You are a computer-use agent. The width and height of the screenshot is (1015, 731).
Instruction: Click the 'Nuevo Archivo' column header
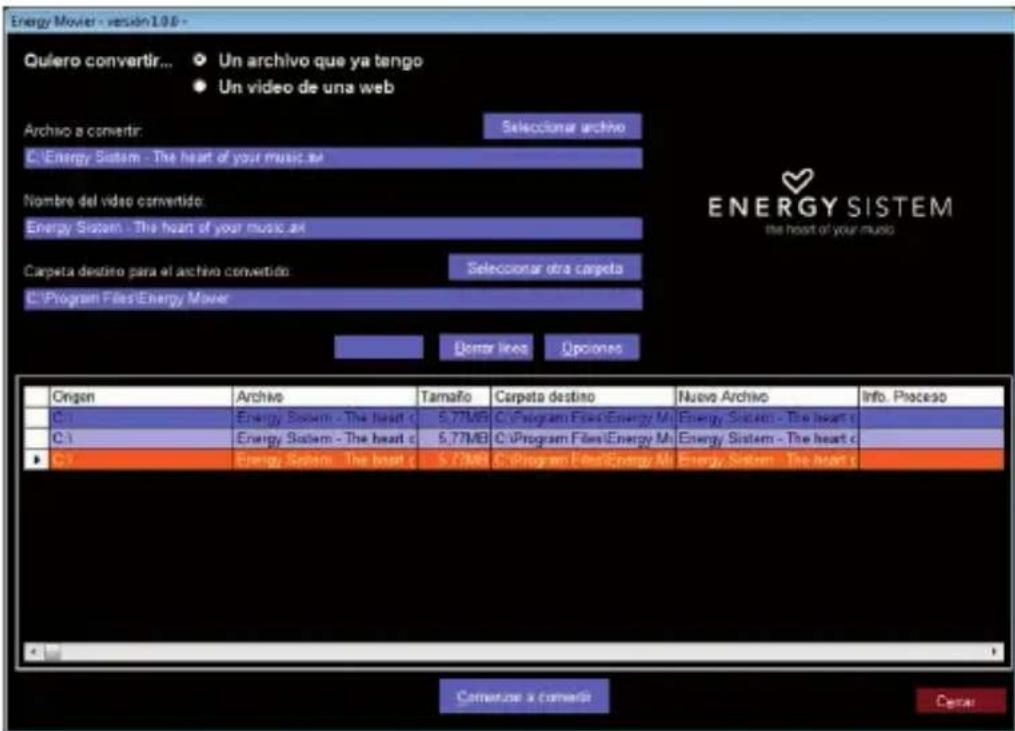[766, 396]
